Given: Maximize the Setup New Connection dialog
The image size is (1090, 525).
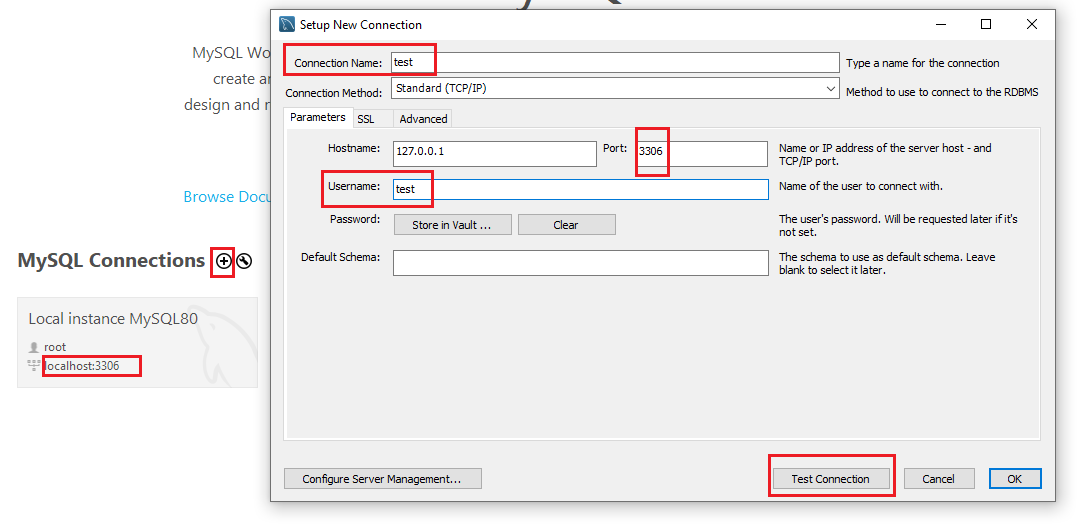Looking at the screenshot, I should click(986, 24).
